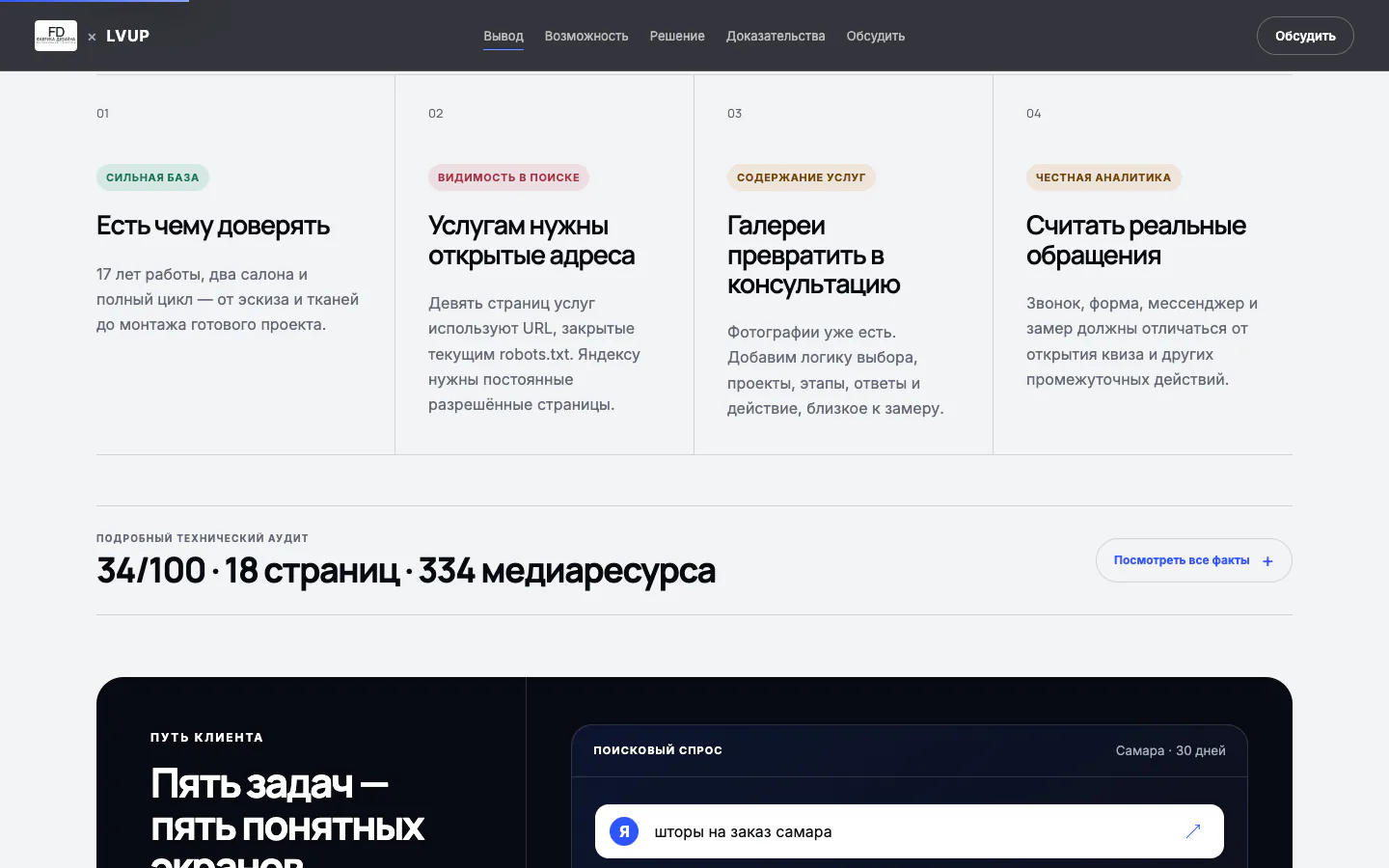Click the ВИДИМОСТЬ В ПОИСКЕ red tag

point(508,177)
